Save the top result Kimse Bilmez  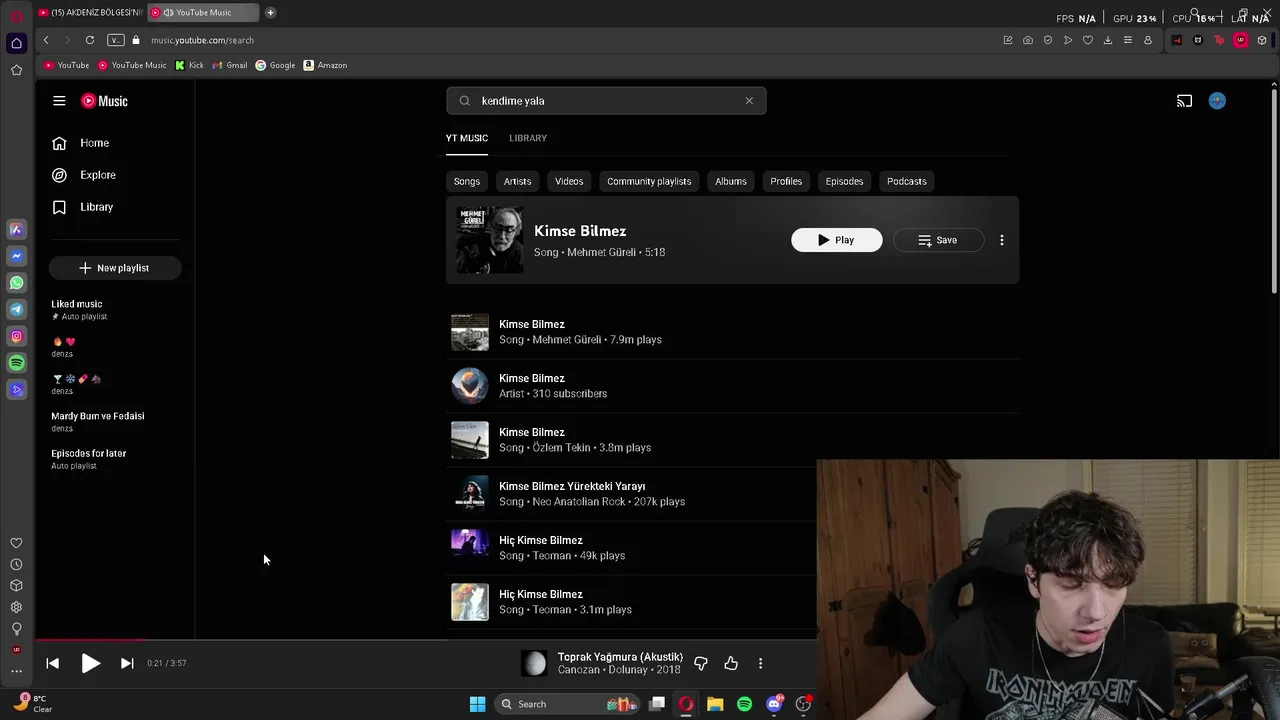pos(938,240)
